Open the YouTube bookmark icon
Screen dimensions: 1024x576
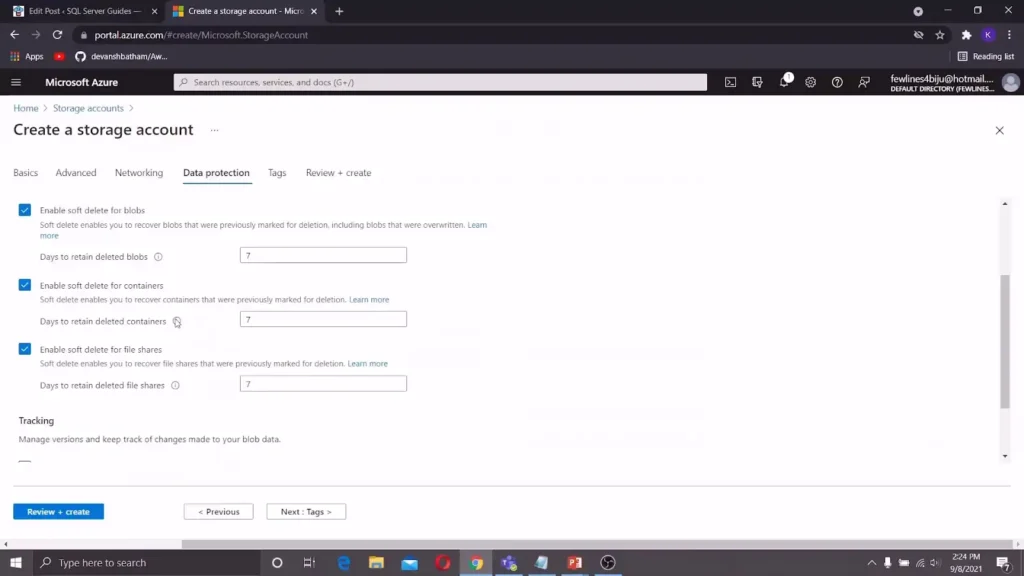point(59,56)
